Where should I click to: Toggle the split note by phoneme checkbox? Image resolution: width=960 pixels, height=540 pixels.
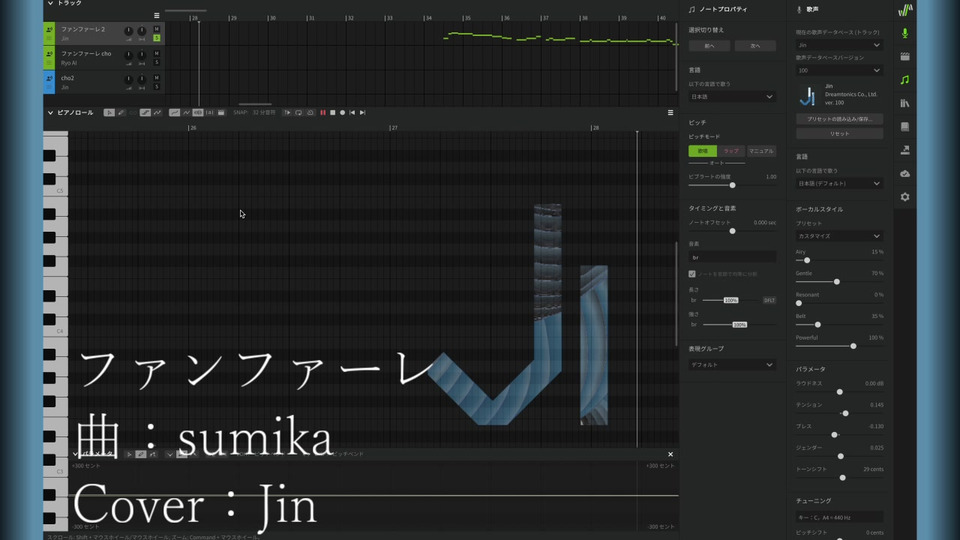(692, 274)
